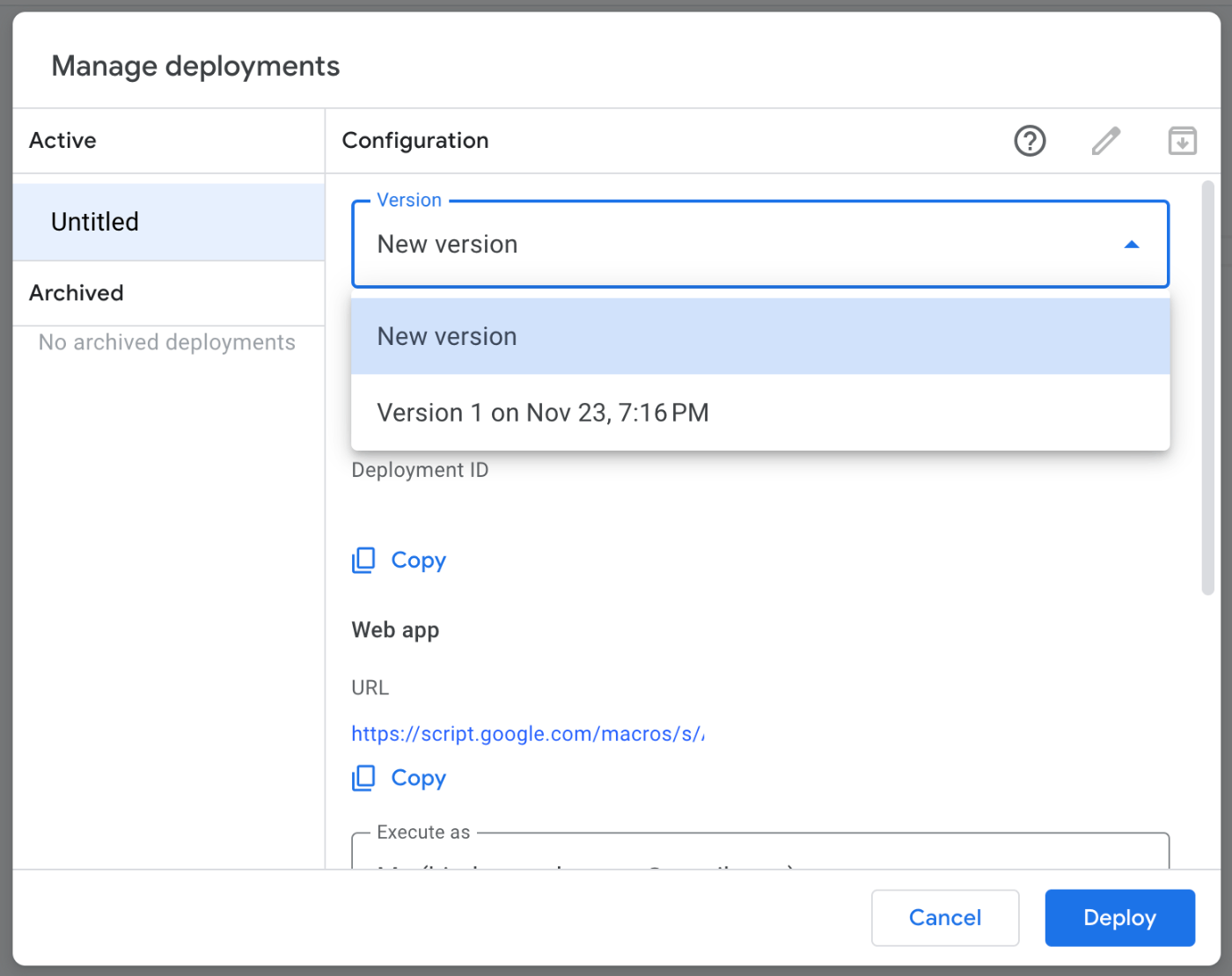
Task: Click the Copy label under the URL
Action: [419, 778]
